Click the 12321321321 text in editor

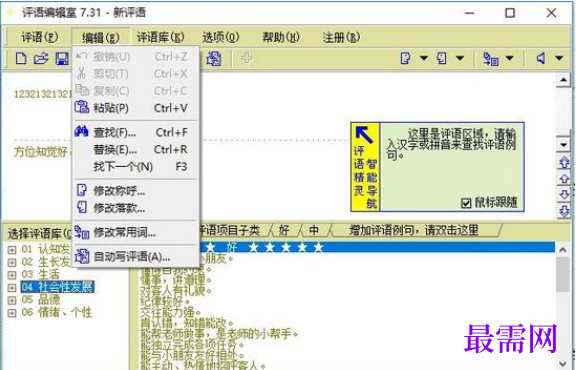click(43, 94)
